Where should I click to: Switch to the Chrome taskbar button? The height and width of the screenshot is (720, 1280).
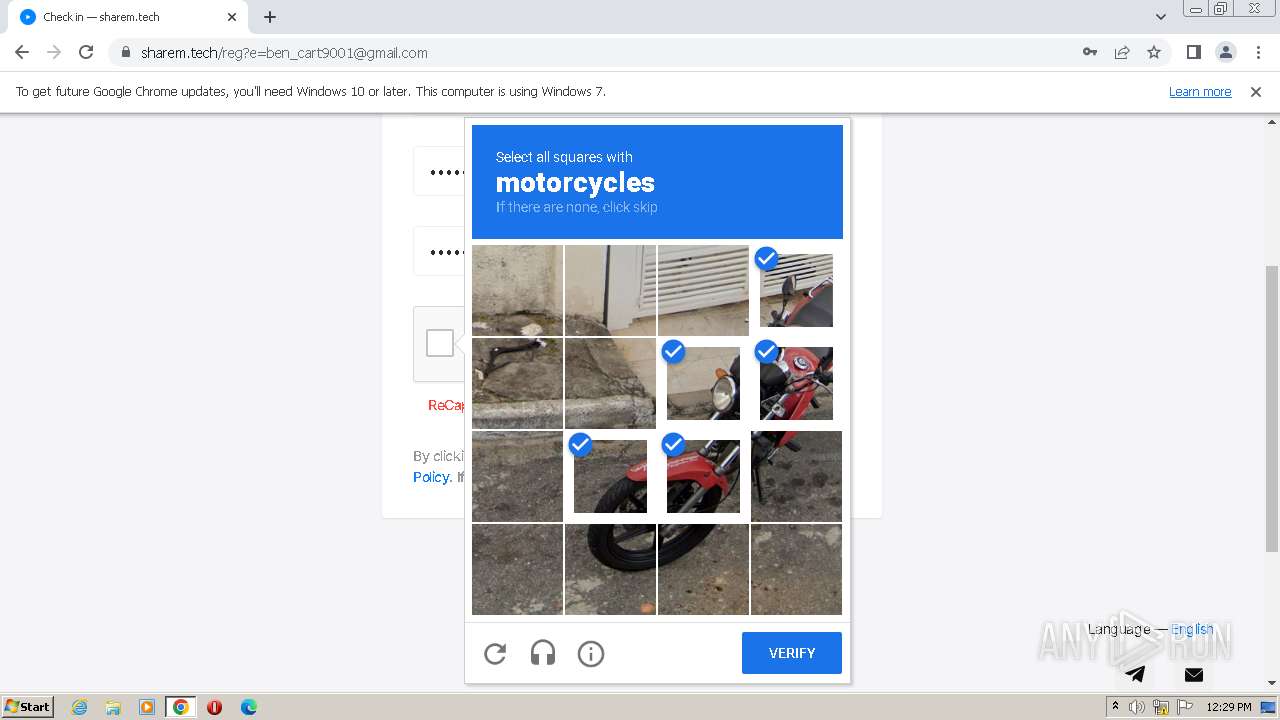coord(181,707)
